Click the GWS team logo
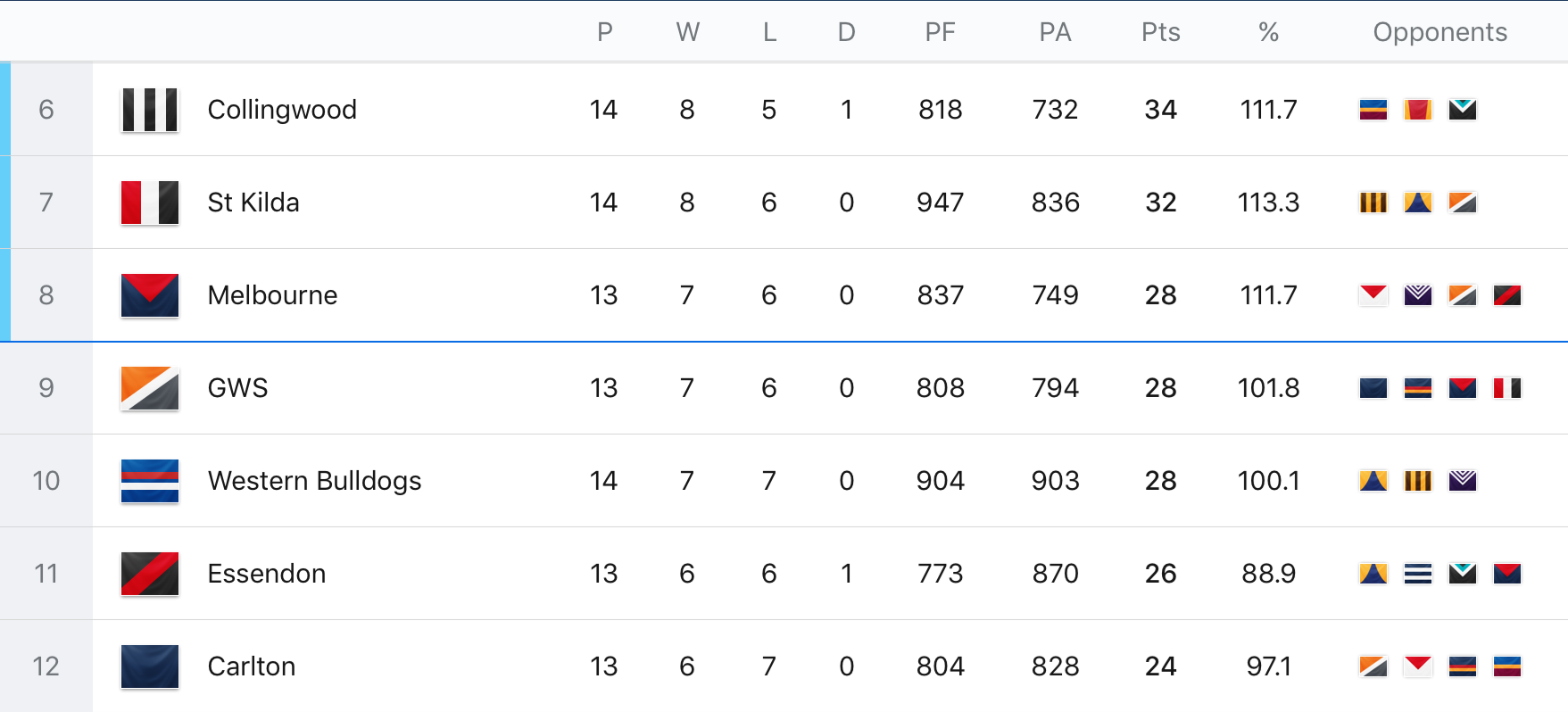This screenshot has width=1568, height=712. point(150,388)
